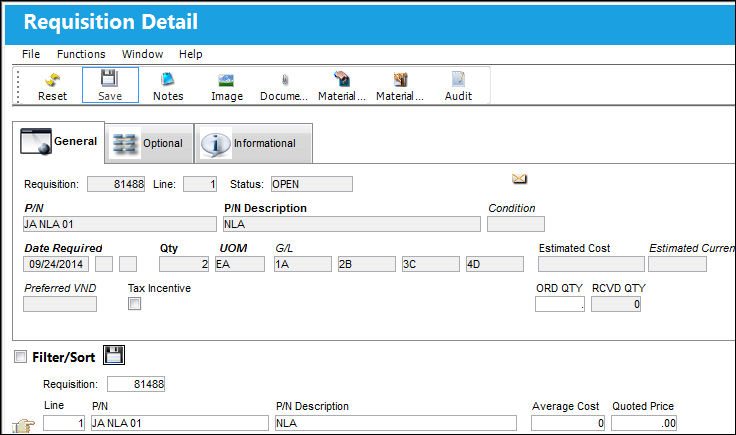Click the Estimated Cost field
Viewport: 736px width, 435px height.
coord(591,264)
